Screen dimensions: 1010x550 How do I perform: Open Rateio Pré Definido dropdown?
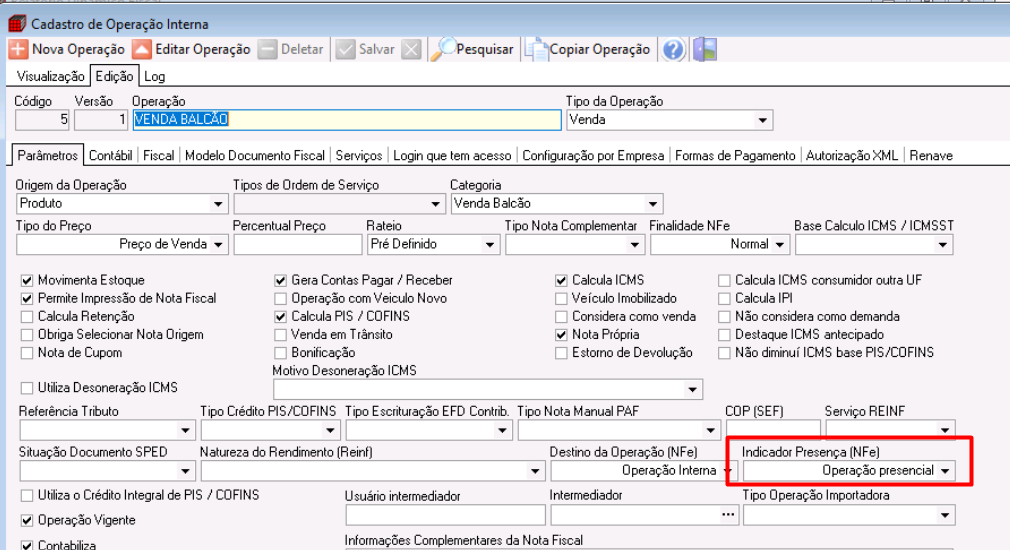(x=490, y=244)
